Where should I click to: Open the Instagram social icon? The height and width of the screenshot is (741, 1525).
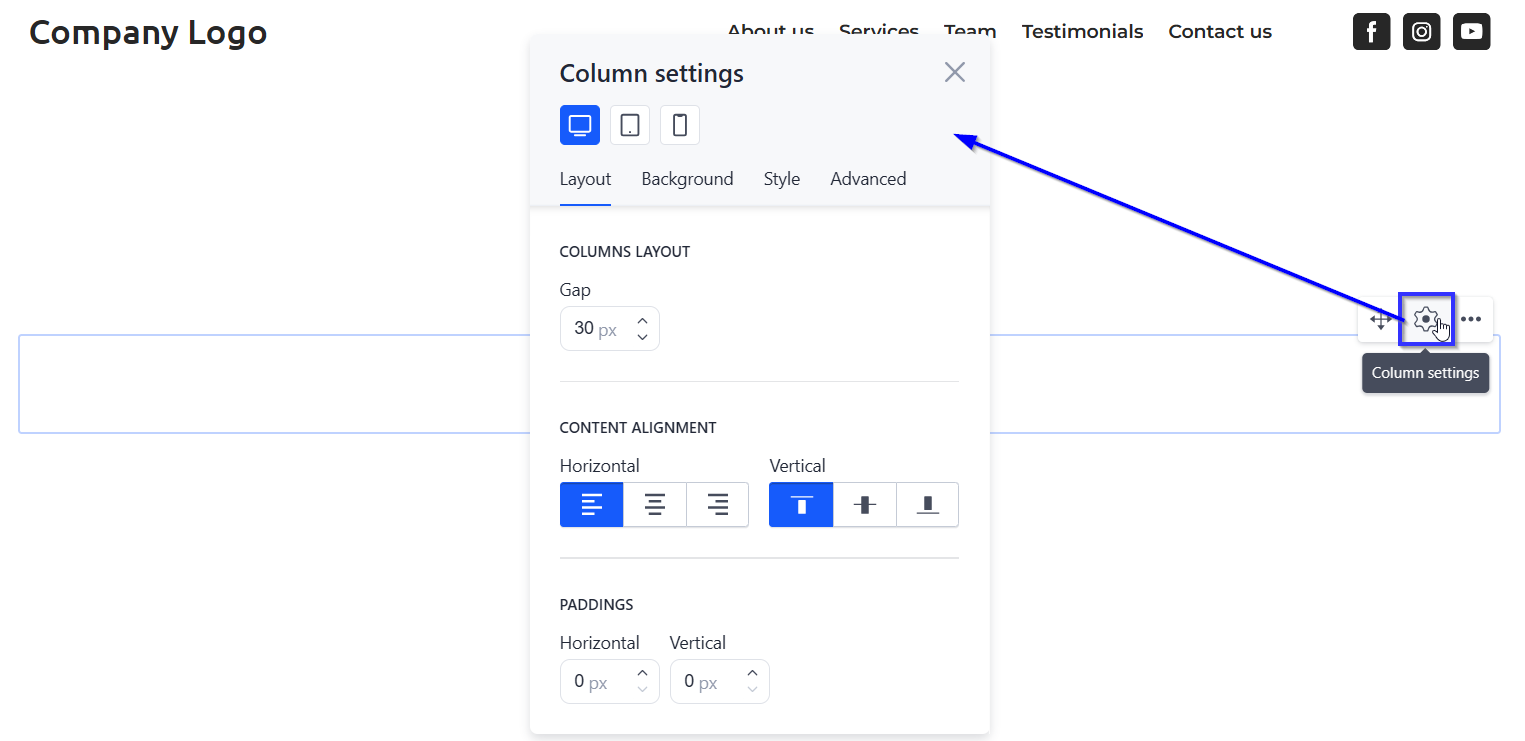pos(1421,31)
